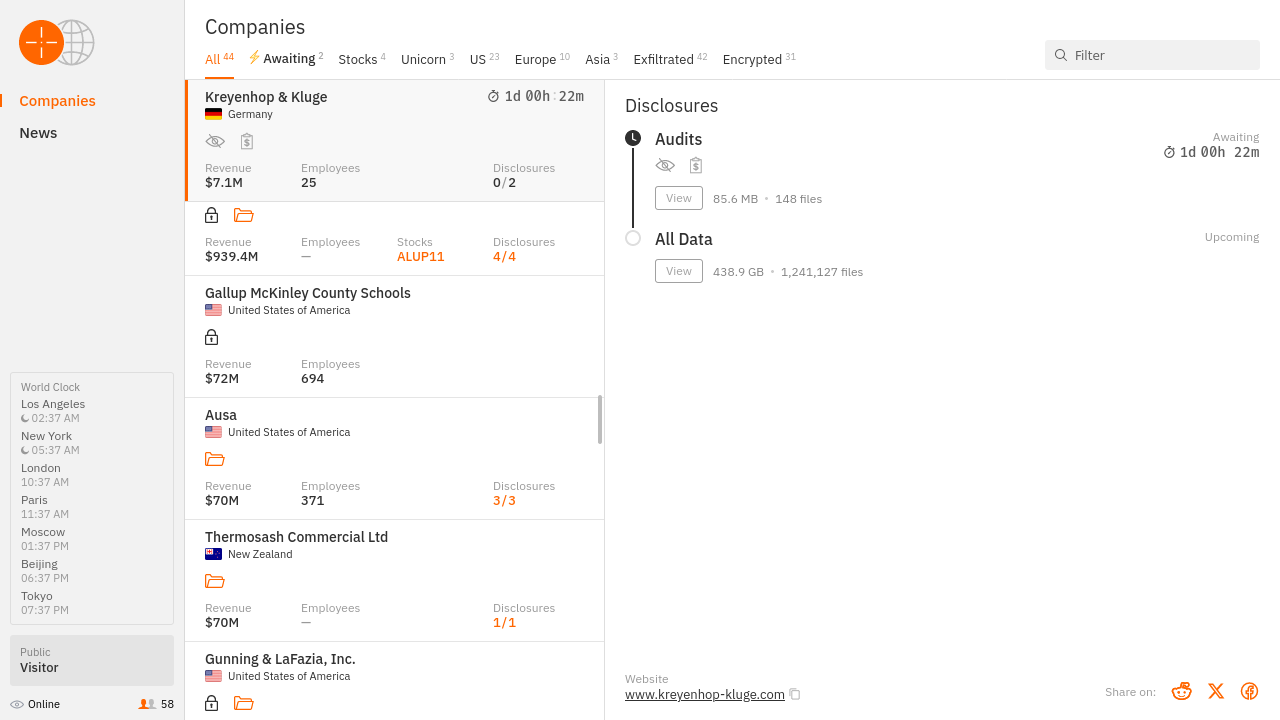The image size is (1280, 720).
Task: Click the open folder icon under Ausa
Action: [x=214, y=459]
